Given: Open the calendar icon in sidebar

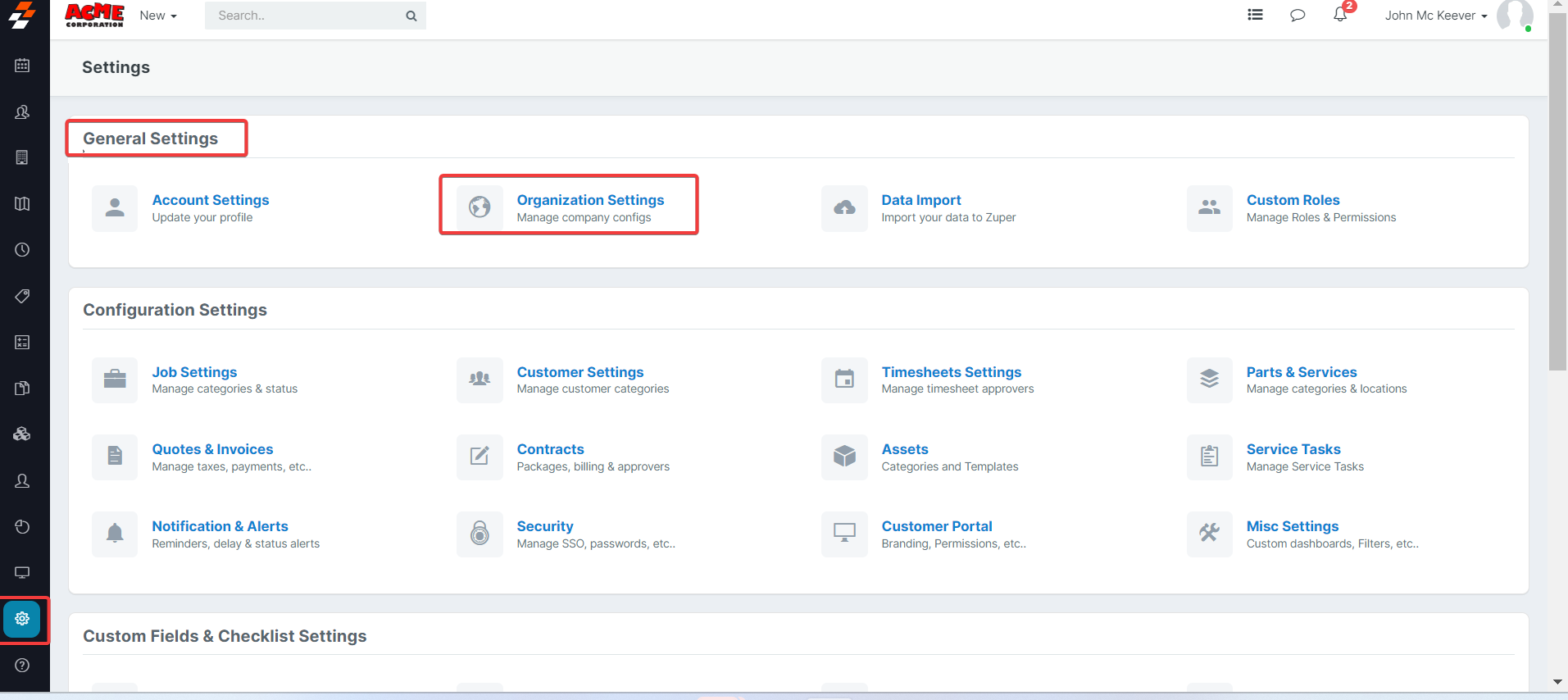Looking at the screenshot, I should tap(22, 66).
